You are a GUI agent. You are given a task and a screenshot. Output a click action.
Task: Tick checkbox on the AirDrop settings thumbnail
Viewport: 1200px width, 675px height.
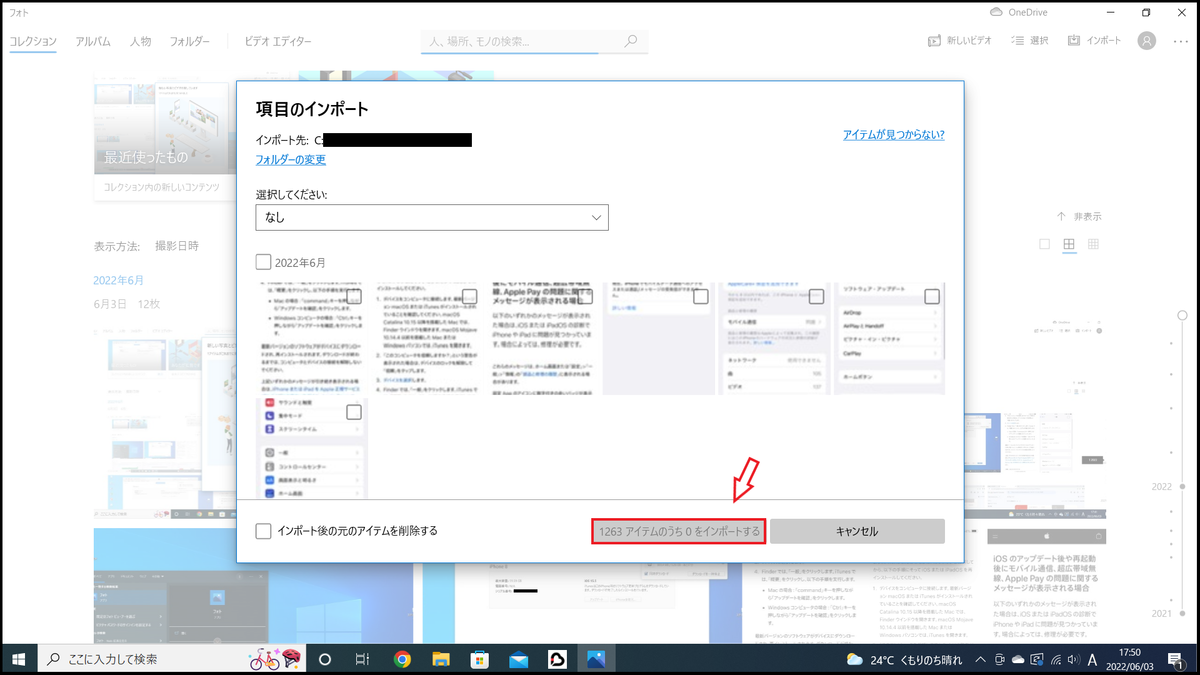(932, 296)
